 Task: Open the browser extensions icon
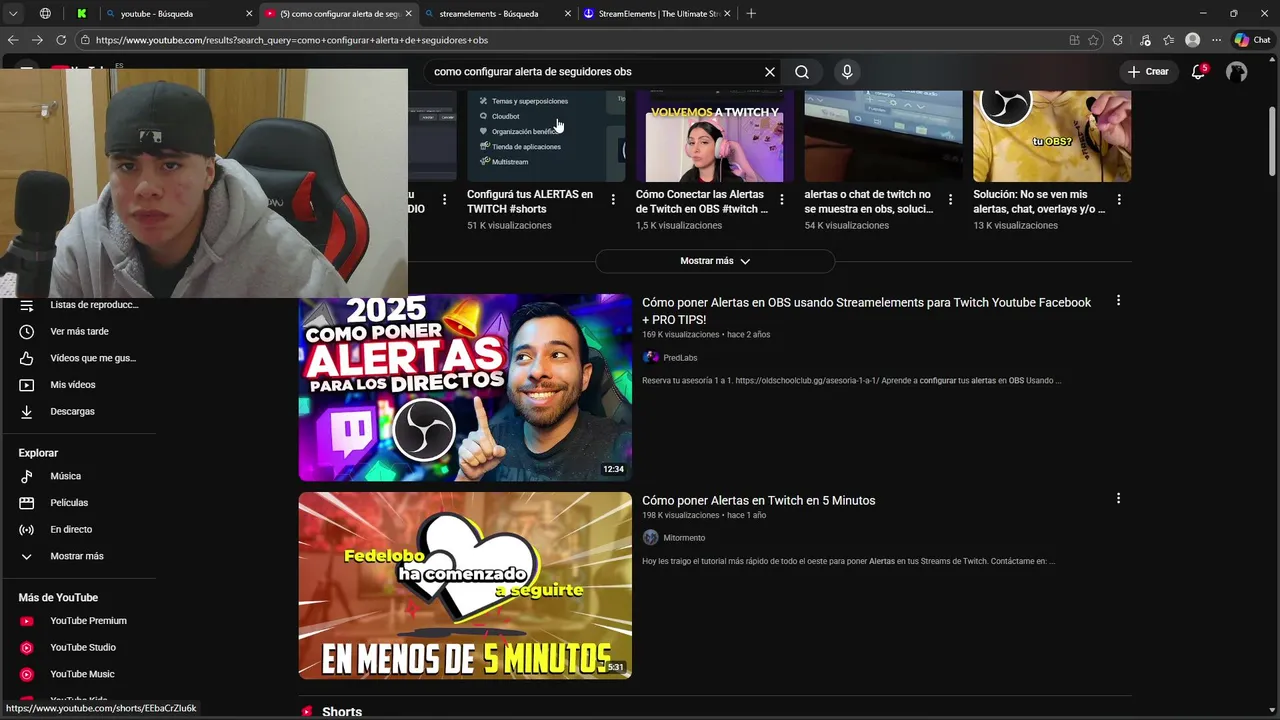(1117, 40)
